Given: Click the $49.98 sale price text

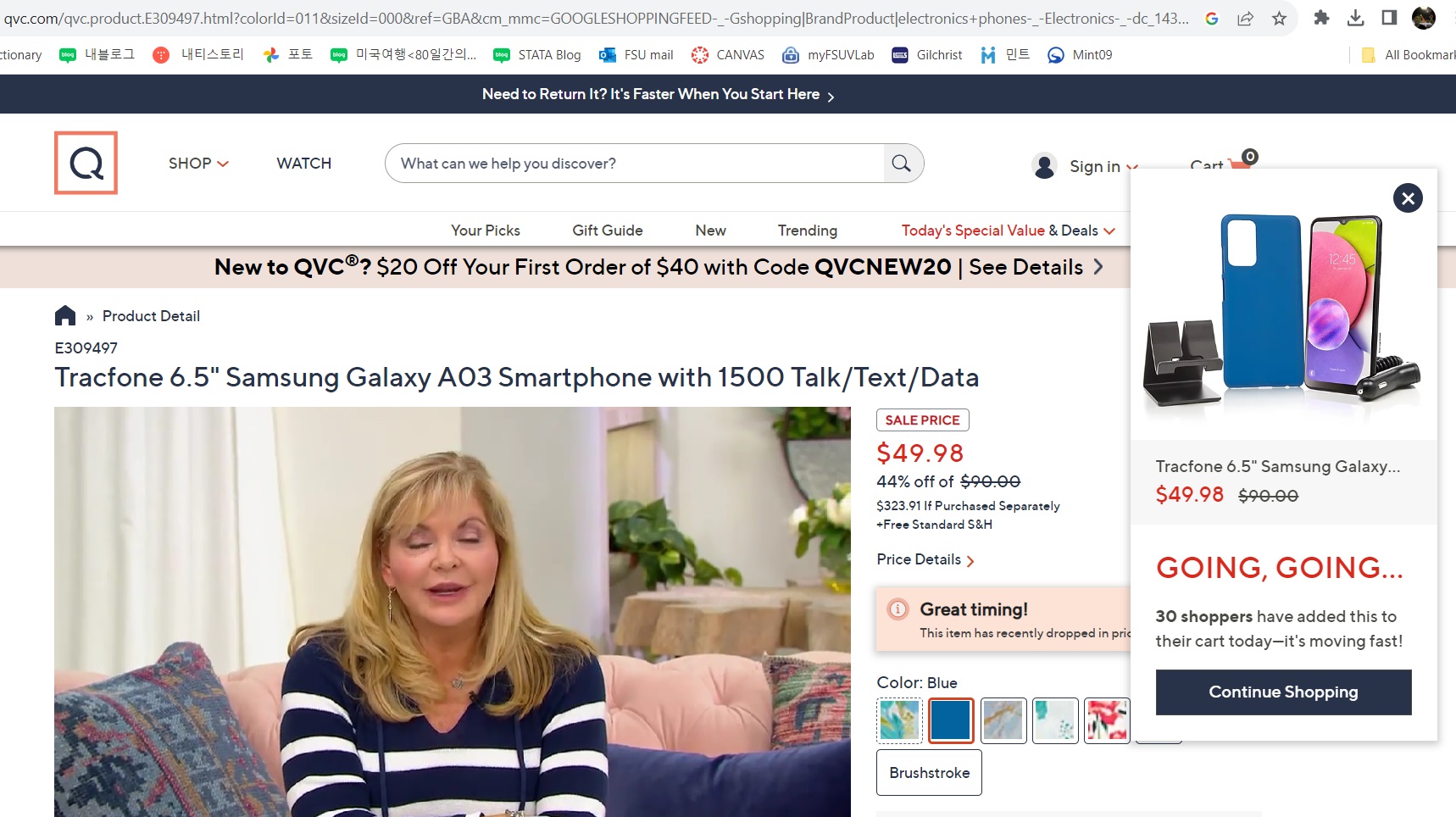Looking at the screenshot, I should pos(920,453).
